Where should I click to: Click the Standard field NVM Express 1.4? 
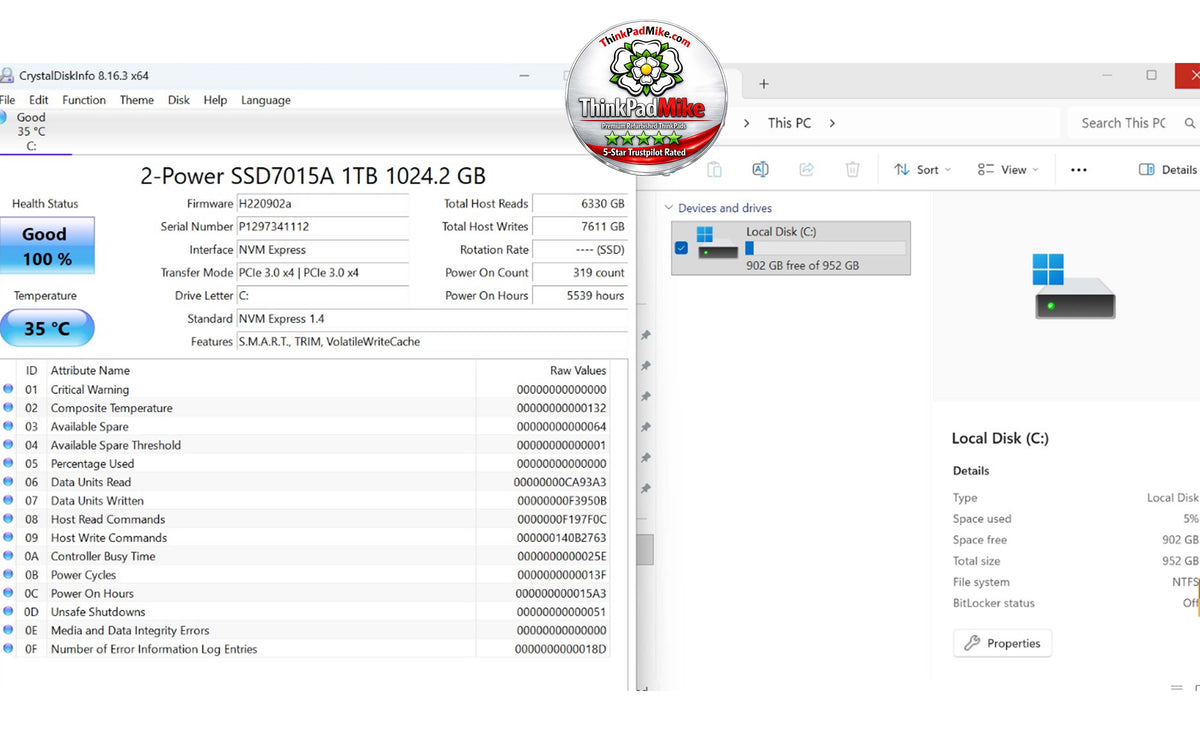(432, 319)
